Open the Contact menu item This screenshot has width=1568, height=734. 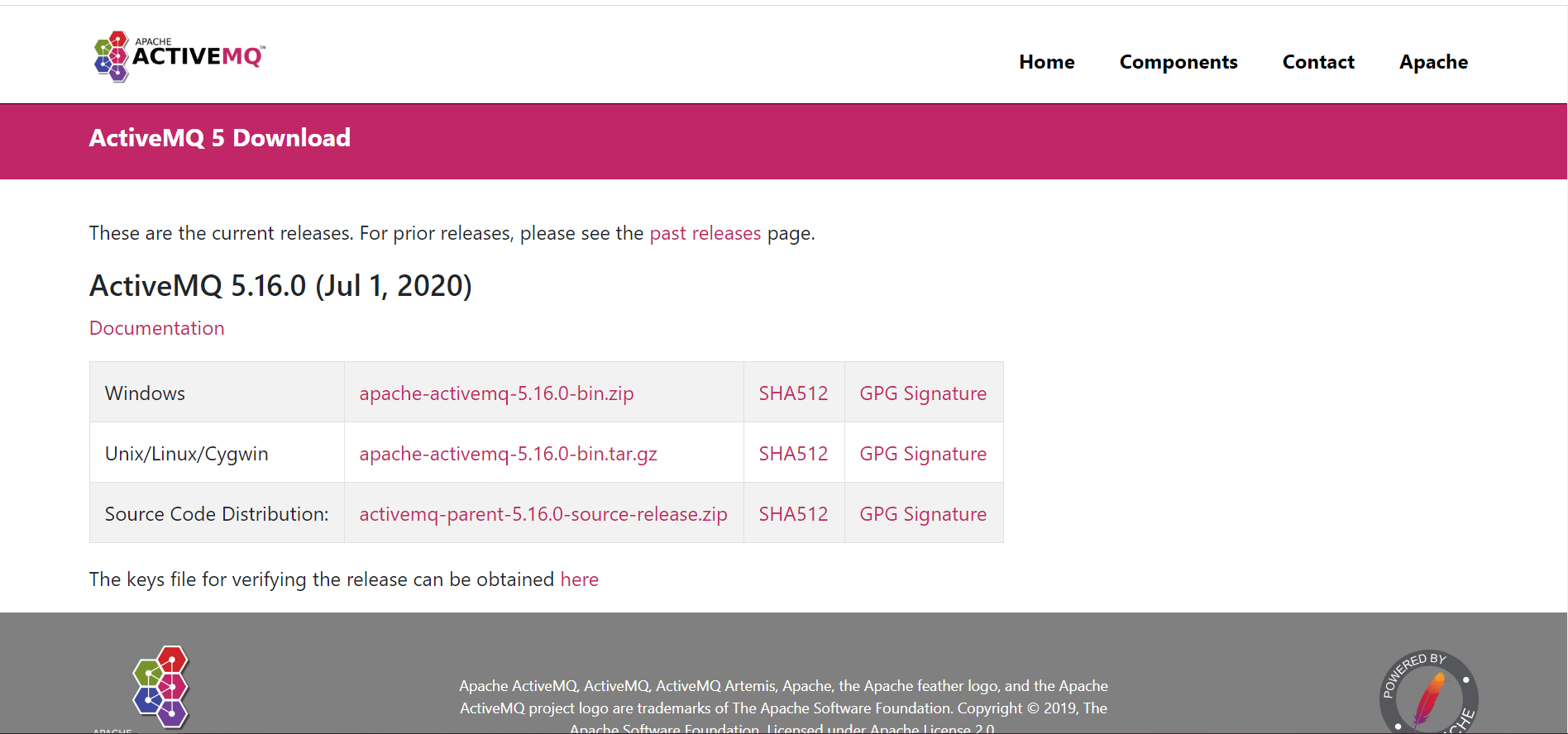coord(1318,62)
